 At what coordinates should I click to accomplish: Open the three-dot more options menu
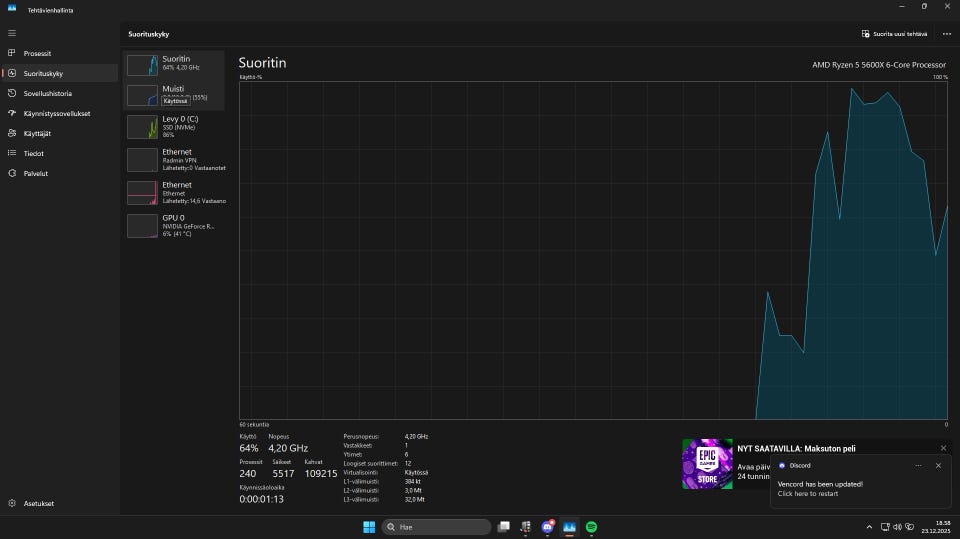[946, 33]
